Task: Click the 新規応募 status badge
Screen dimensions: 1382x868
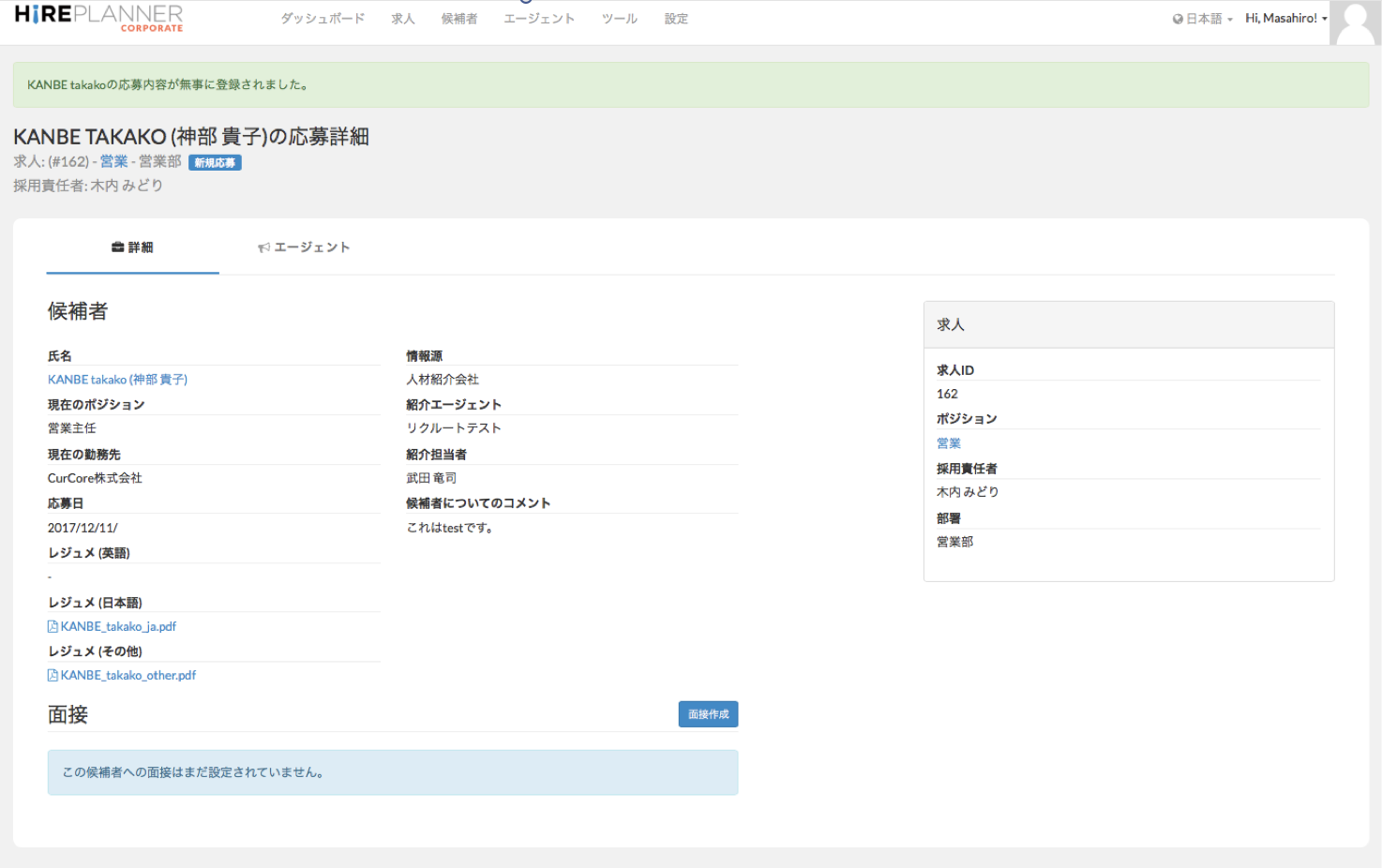Action: [215, 163]
